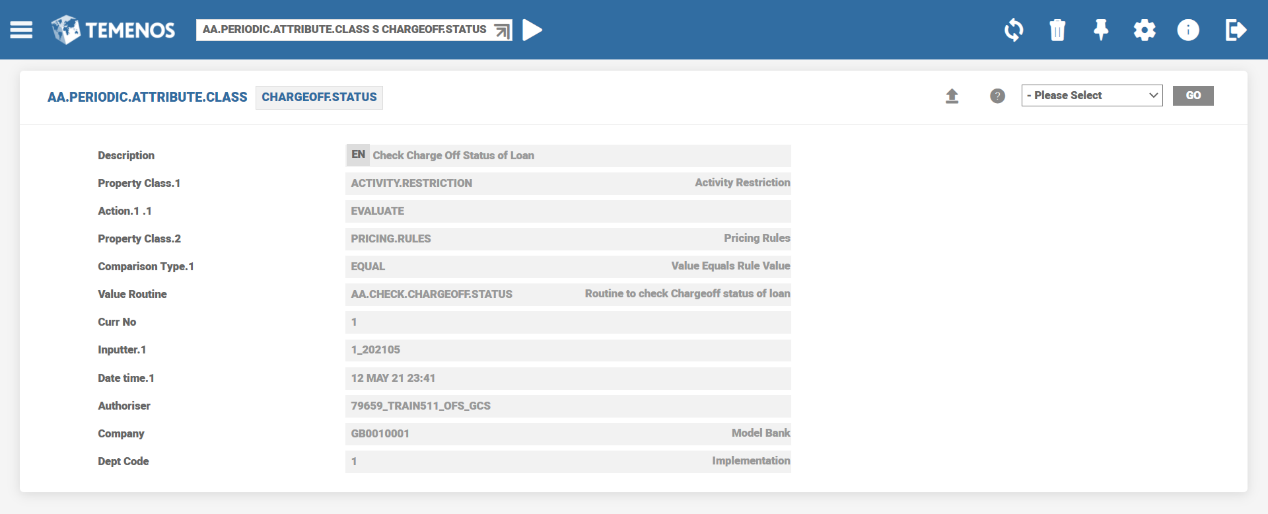The height and width of the screenshot is (514, 1268).
Task: Click the Value Routine field value
Action: tap(431, 294)
